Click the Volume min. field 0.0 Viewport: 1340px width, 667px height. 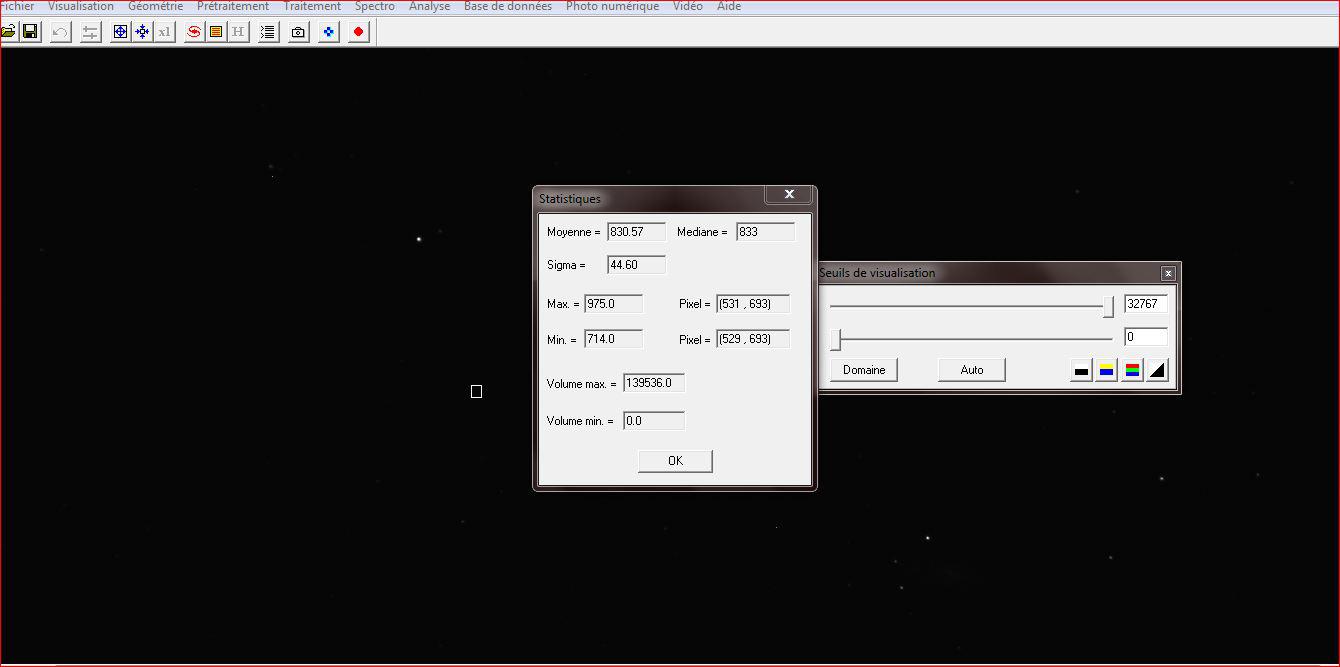pos(654,421)
